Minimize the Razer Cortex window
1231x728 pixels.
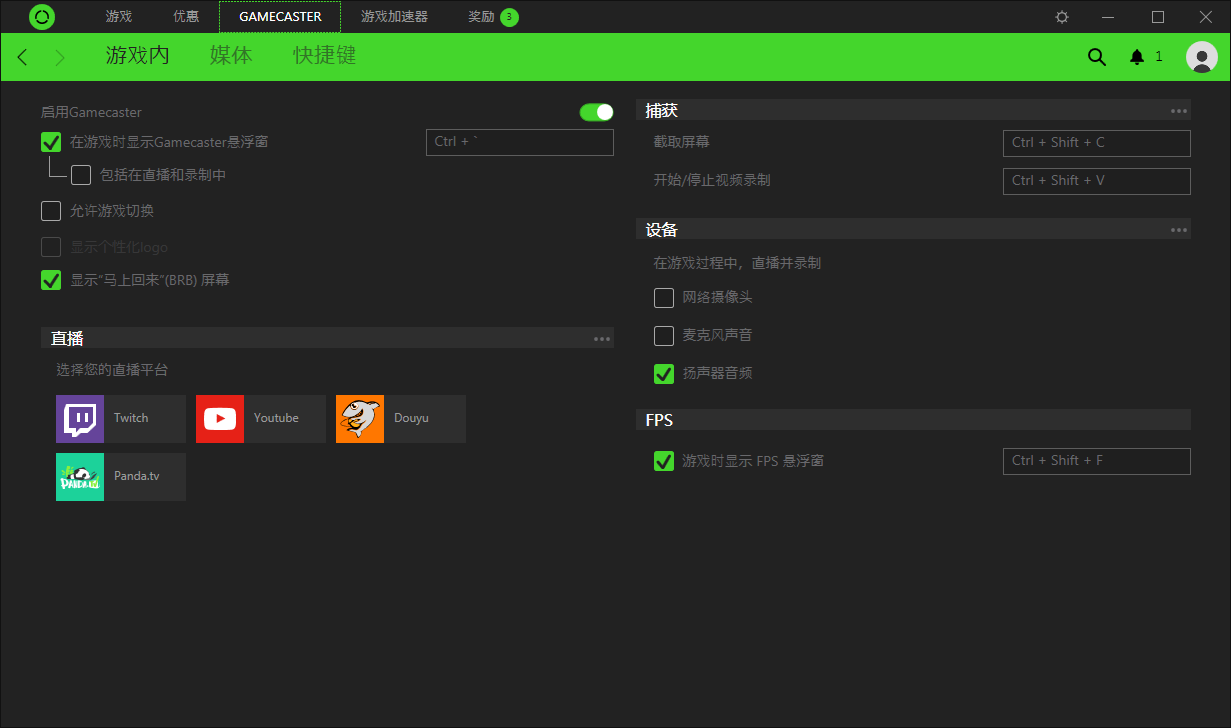coord(1108,17)
